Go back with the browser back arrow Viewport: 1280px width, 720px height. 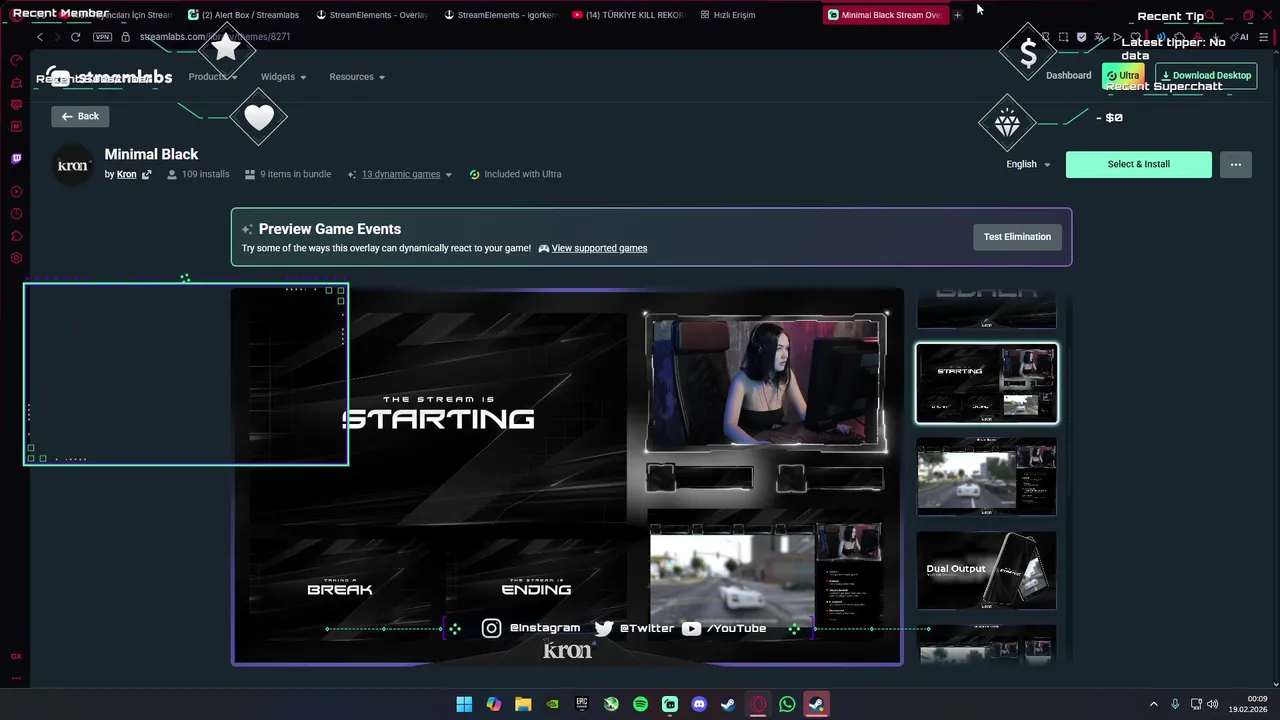pos(40,37)
